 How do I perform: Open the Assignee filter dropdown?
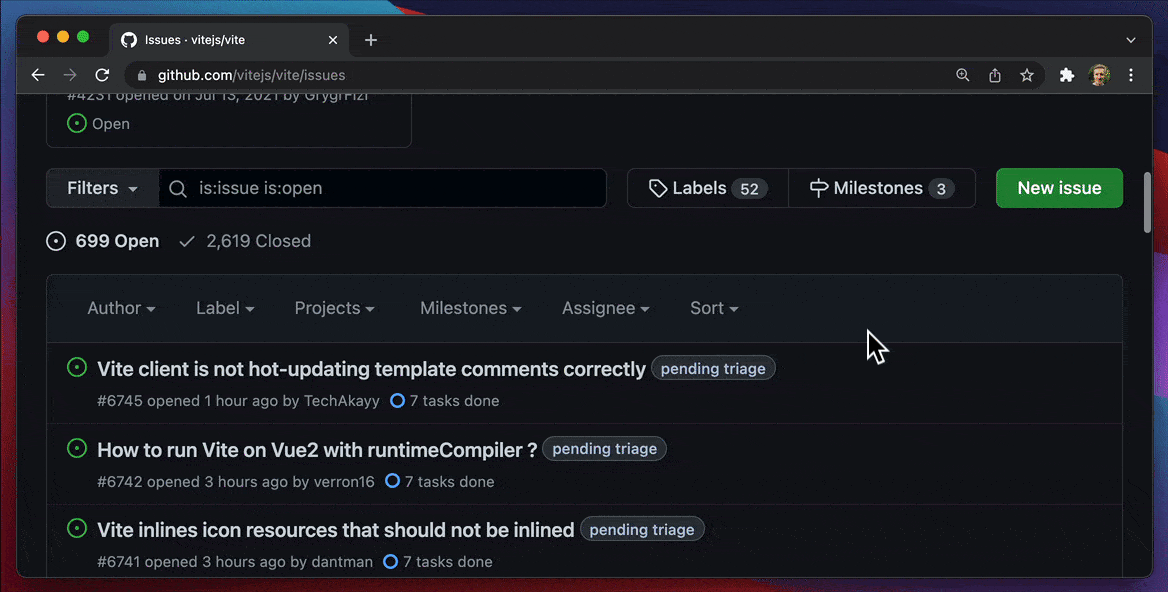605,308
